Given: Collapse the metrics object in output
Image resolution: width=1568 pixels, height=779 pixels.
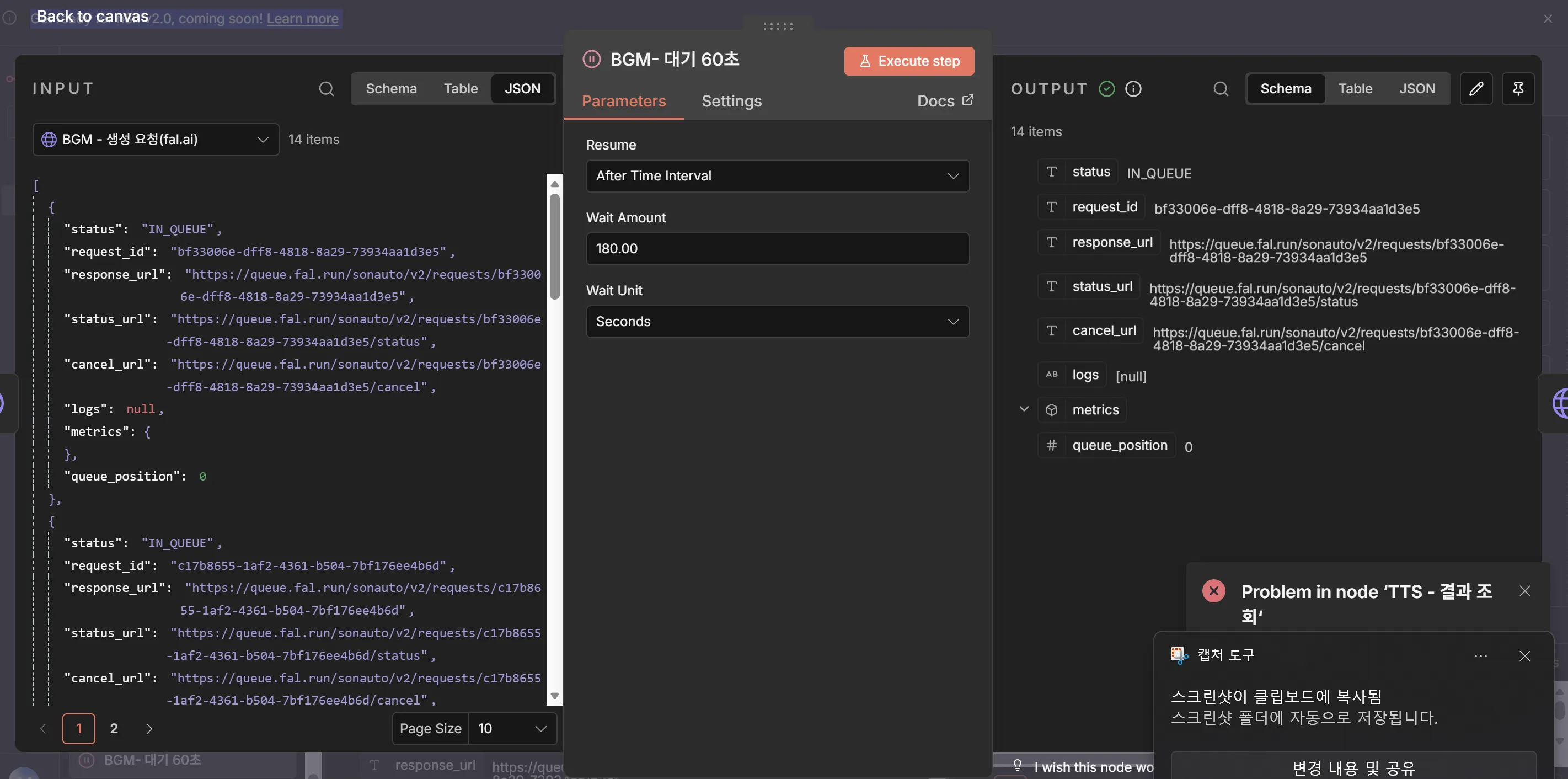Looking at the screenshot, I should (x=1024, y=409).
